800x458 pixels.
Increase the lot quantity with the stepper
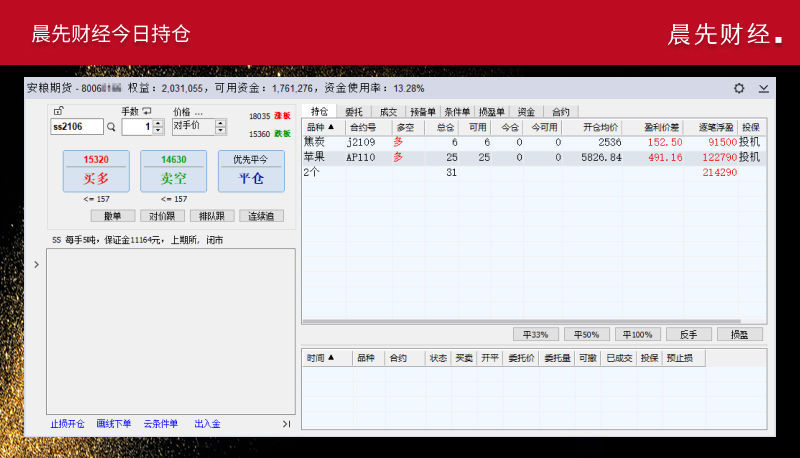click(x=158, y=123)
